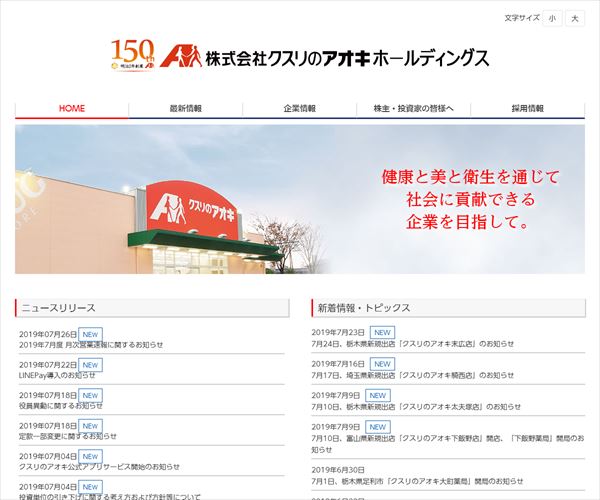The height and width of the screenshot is (500, 600).
Task: Open the 採用情報 navigation tab
Action: 528,109
